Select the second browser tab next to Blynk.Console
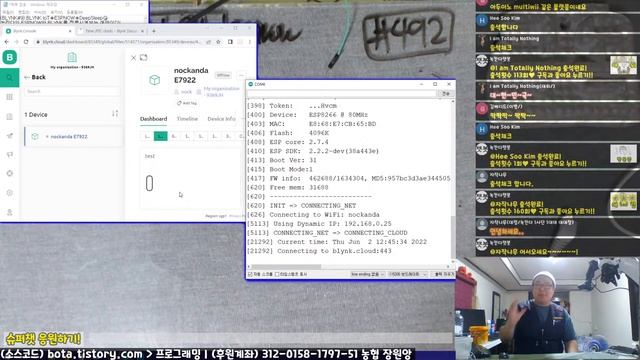The height and width of the screenshot is (360, 640). pos(111,31)
